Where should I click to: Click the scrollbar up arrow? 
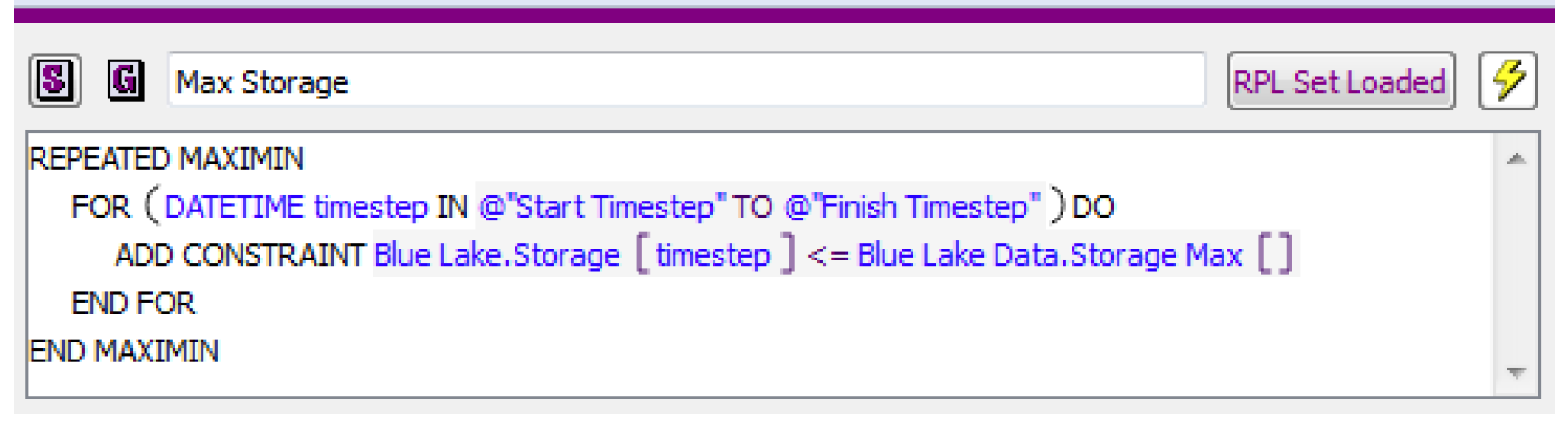[x=1516, y=160]
